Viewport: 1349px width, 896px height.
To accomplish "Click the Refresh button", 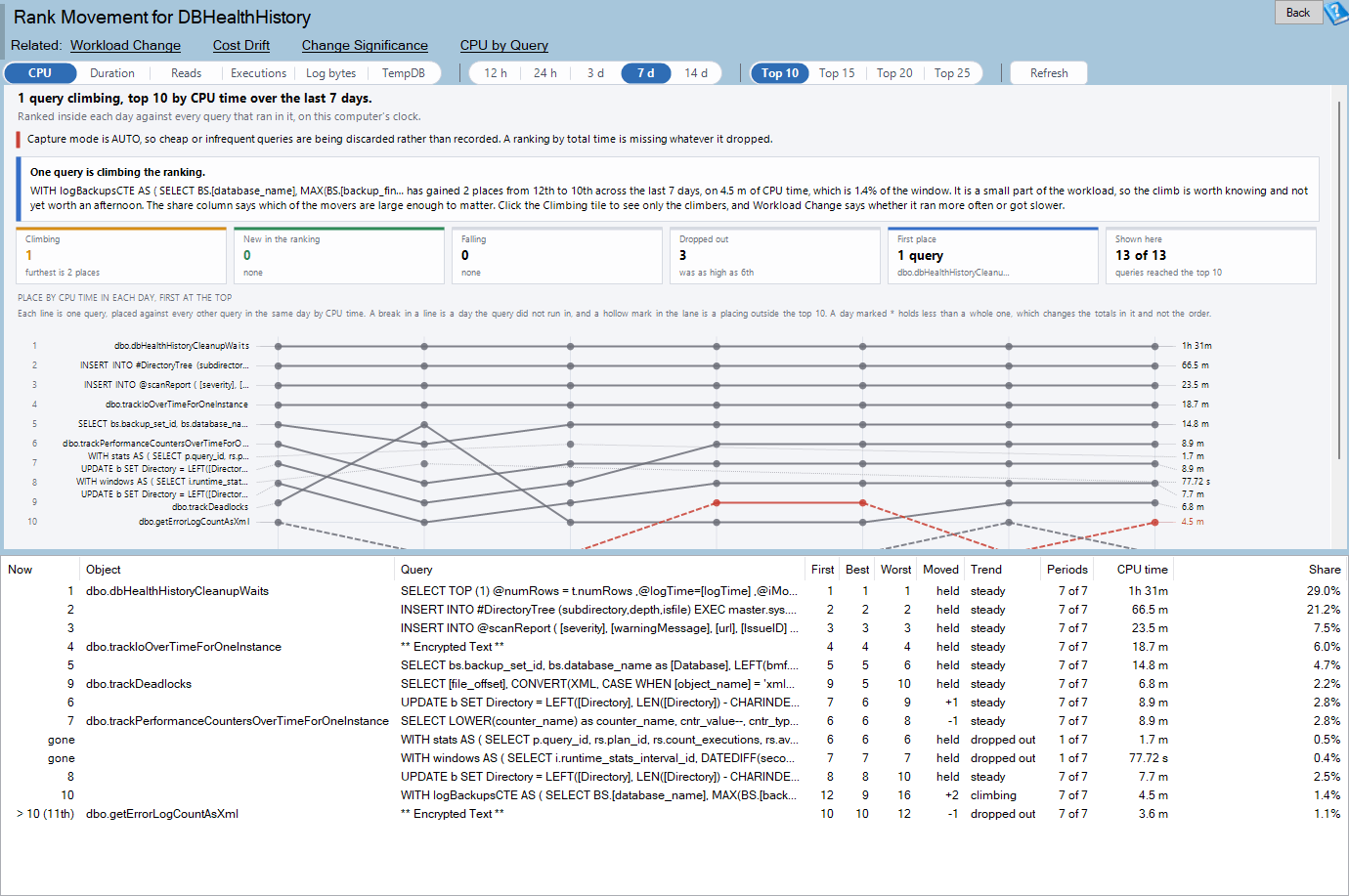I will click(1049, 73).
